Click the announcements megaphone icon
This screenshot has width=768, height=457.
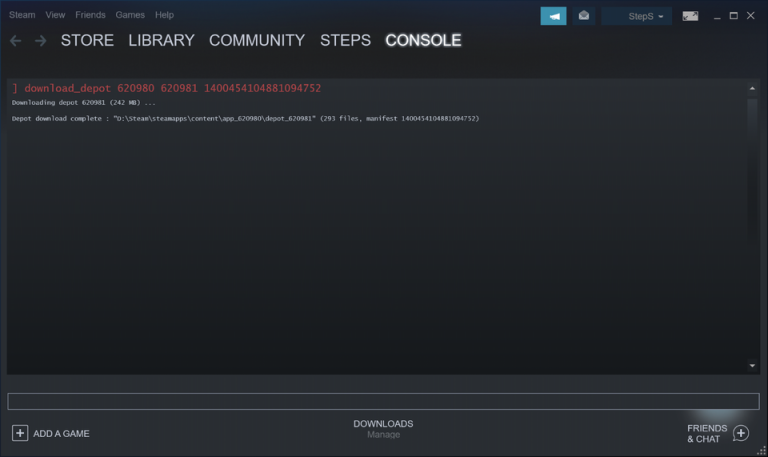[553, 16]
